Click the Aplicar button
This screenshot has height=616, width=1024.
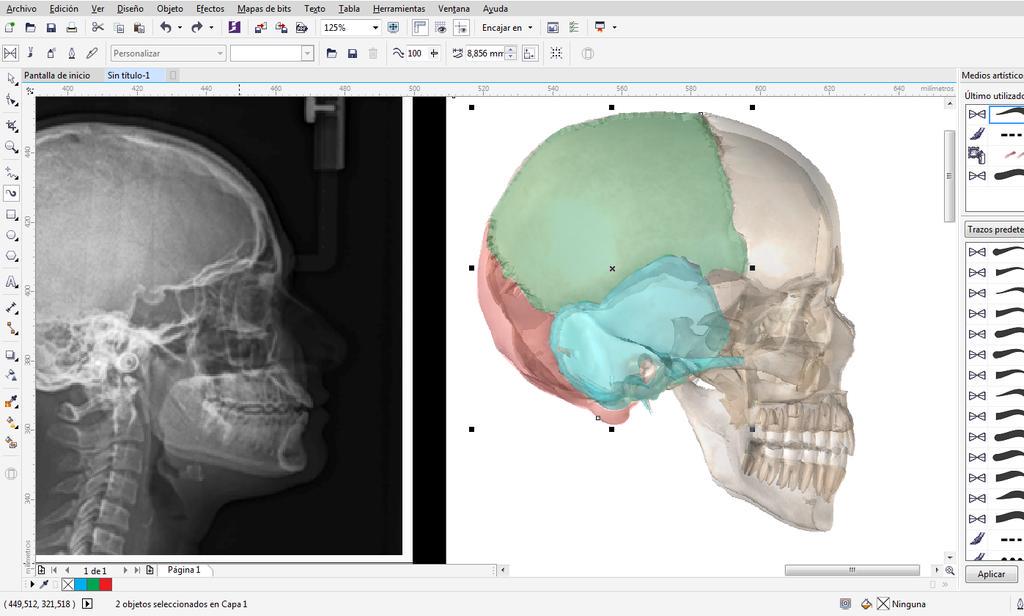point(991,574)
